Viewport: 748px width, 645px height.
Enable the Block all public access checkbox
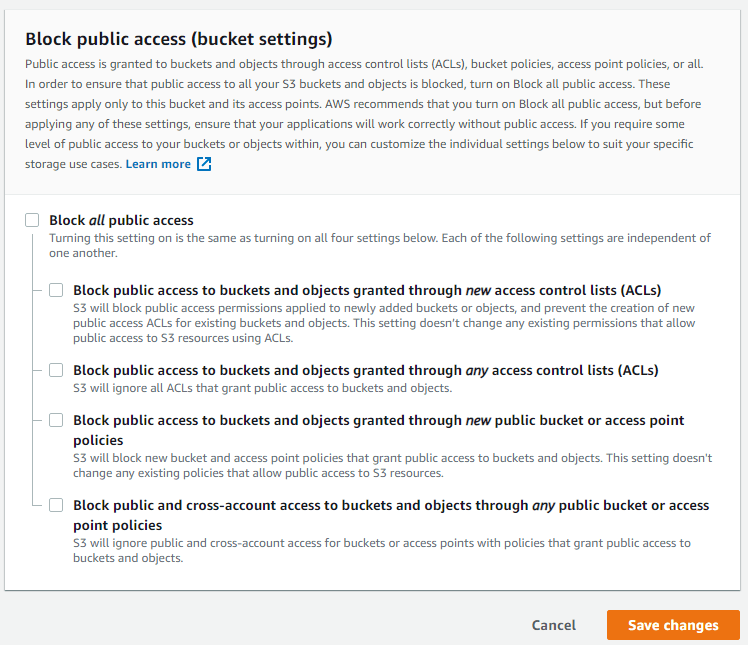pos(33,220)
